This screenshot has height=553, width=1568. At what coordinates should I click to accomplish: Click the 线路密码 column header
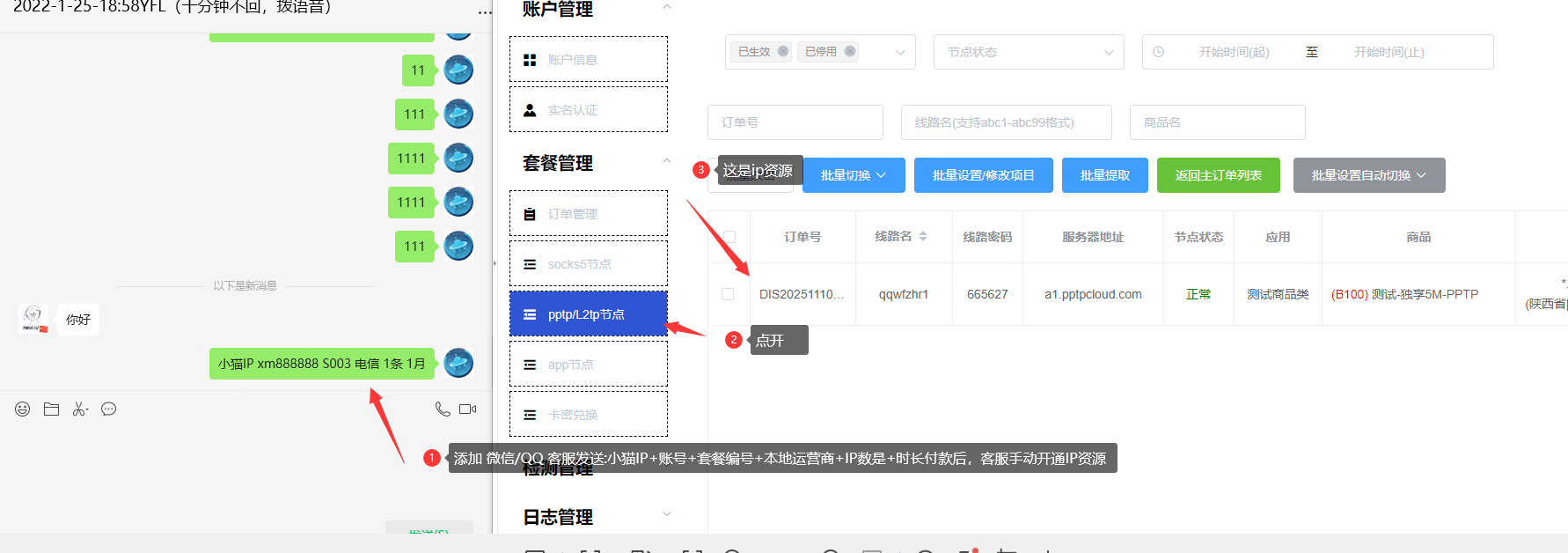click(987, 237)
